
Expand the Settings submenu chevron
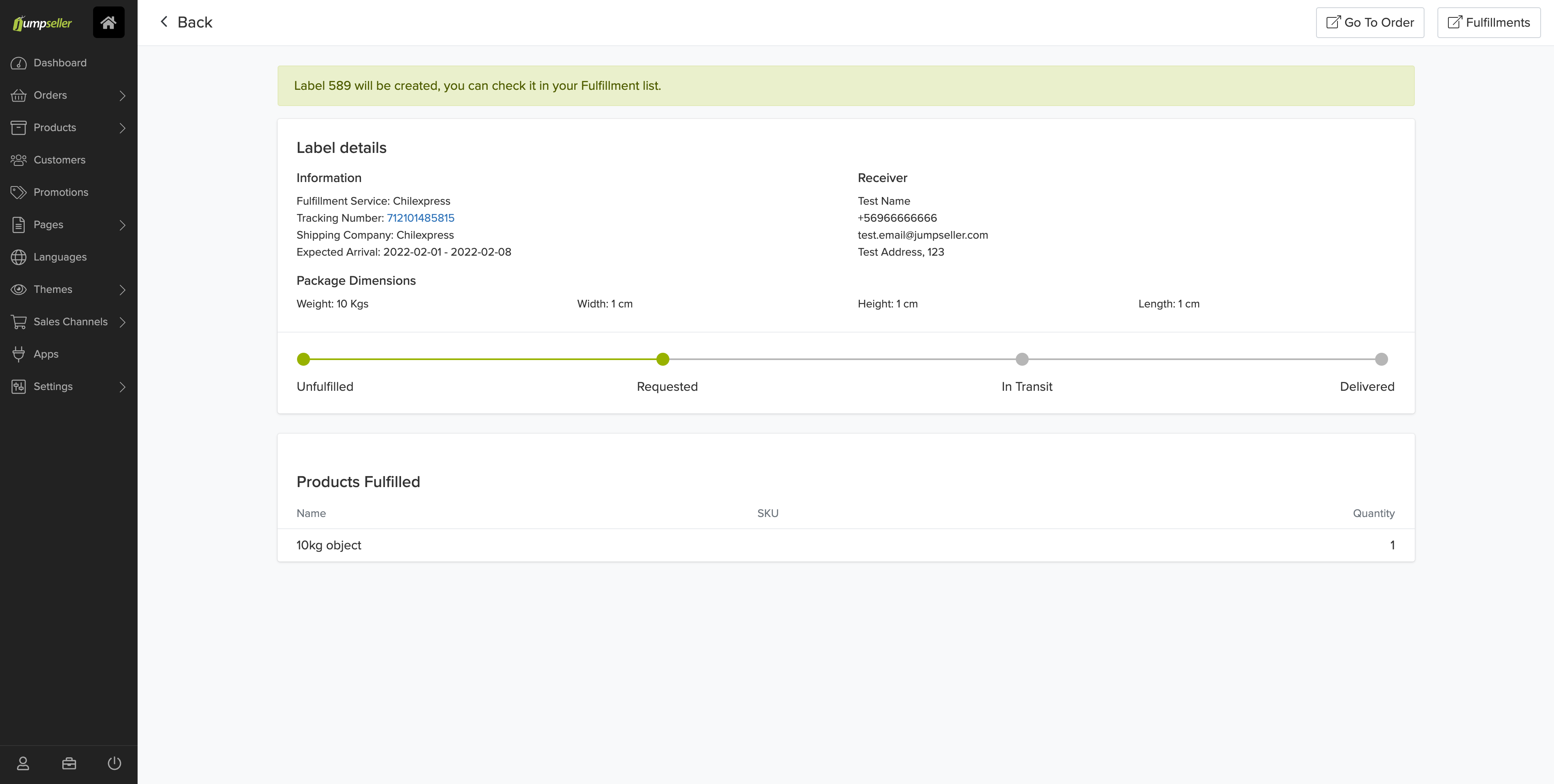coord(123,387)
